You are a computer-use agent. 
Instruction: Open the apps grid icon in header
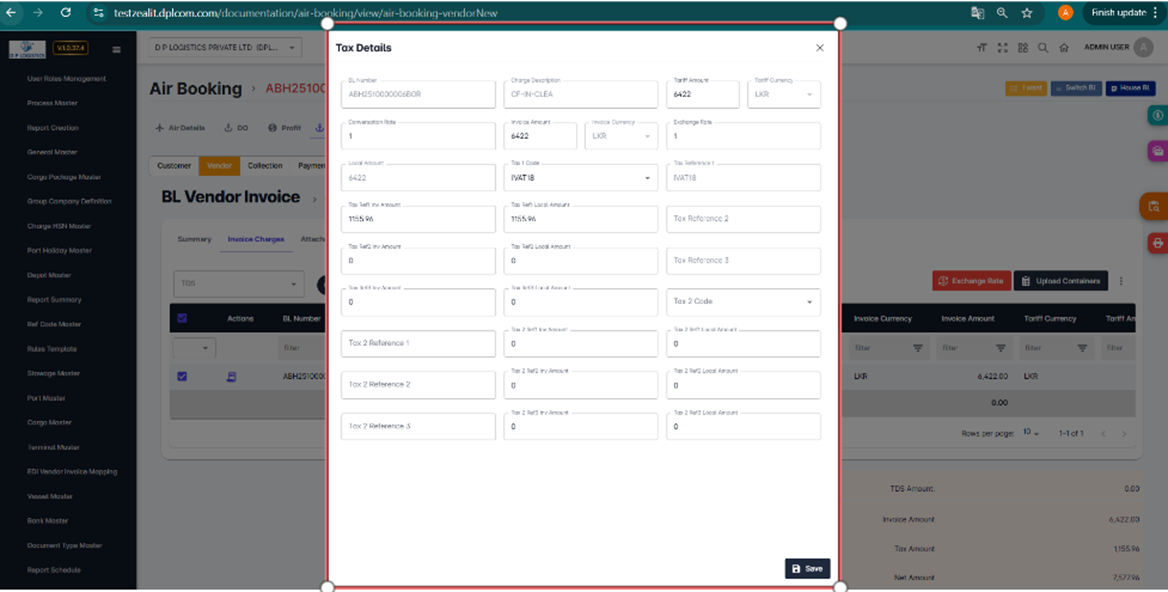1023,47
